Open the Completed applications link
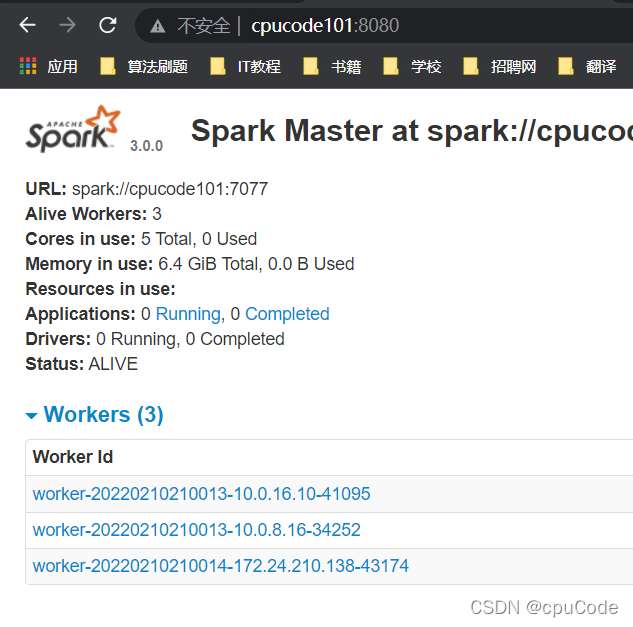Viewport: 633px width, 627px height. tap(287, 314)
